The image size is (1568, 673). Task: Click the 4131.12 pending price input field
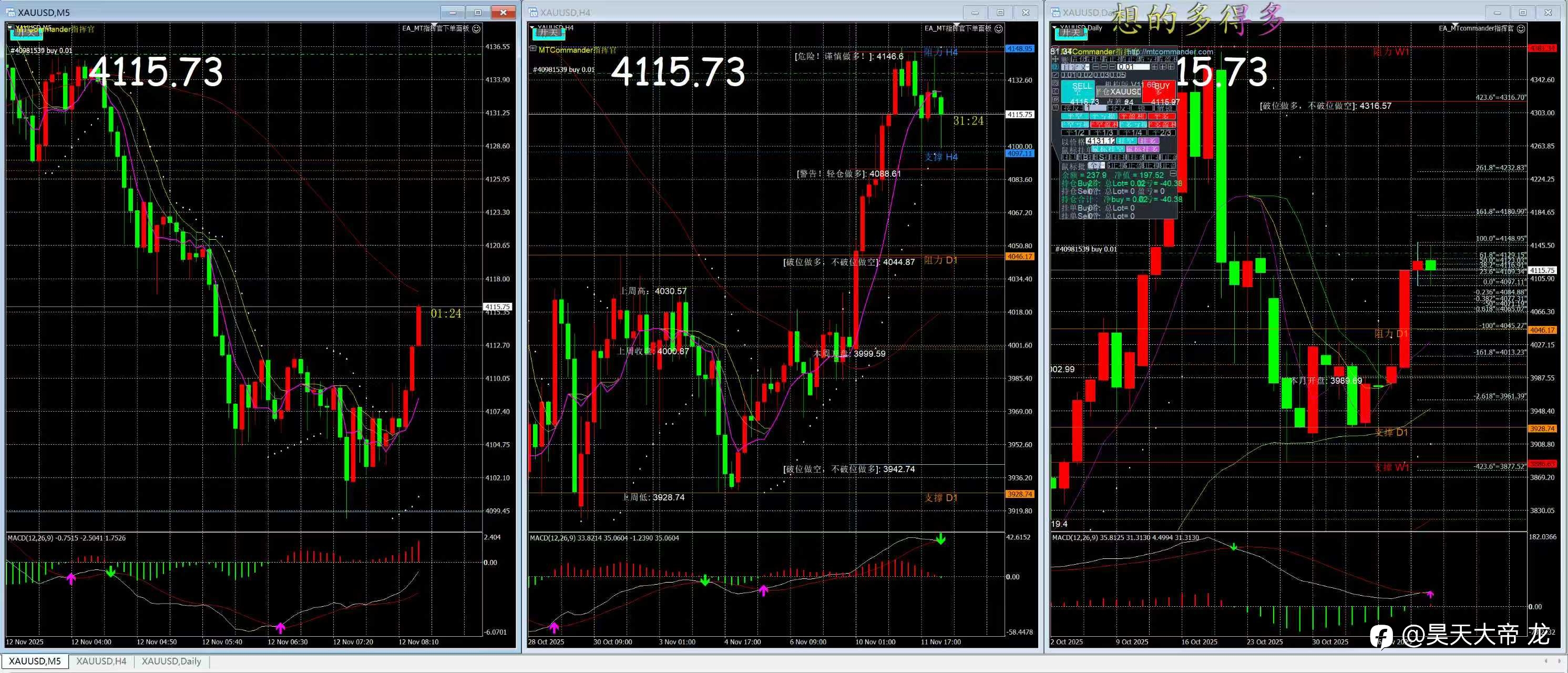point(1101,141)
